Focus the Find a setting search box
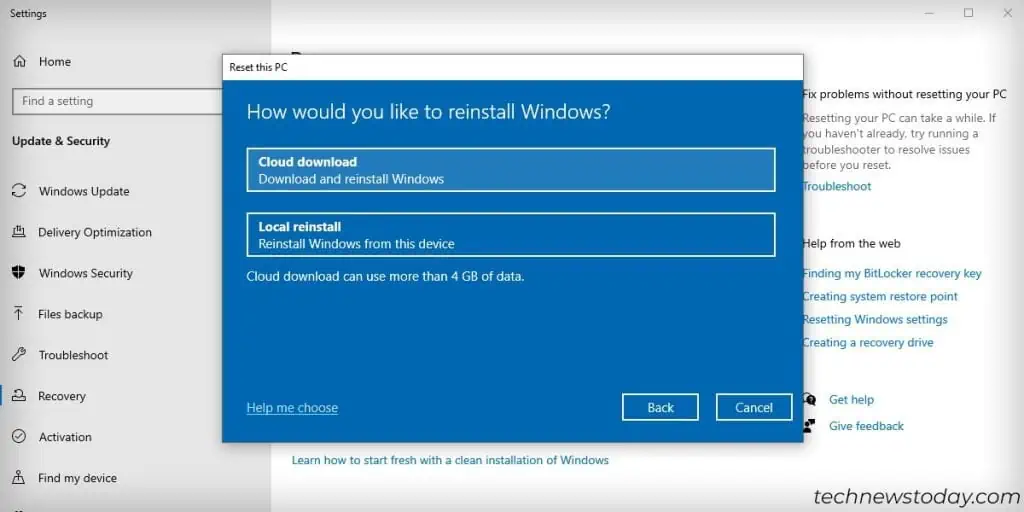This screenshot has width=1024, height=512. tap(118, 101)
